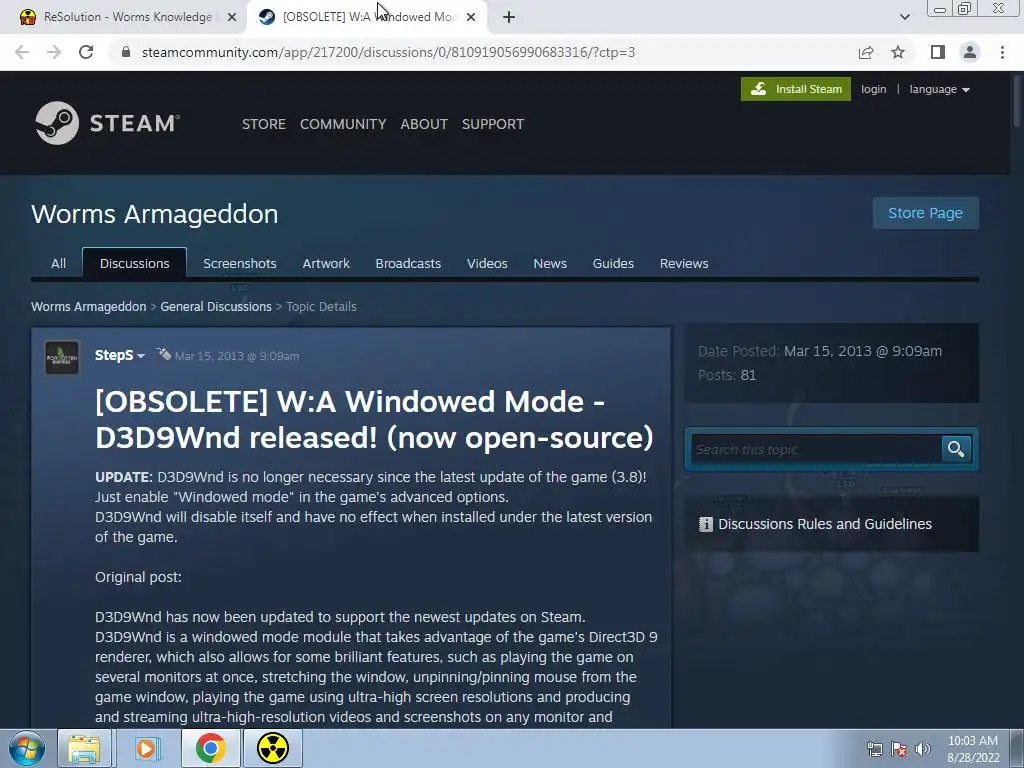Reload the Steam discussion page
This screenshot has width=1024, height=768.
[x=86, y=52]
